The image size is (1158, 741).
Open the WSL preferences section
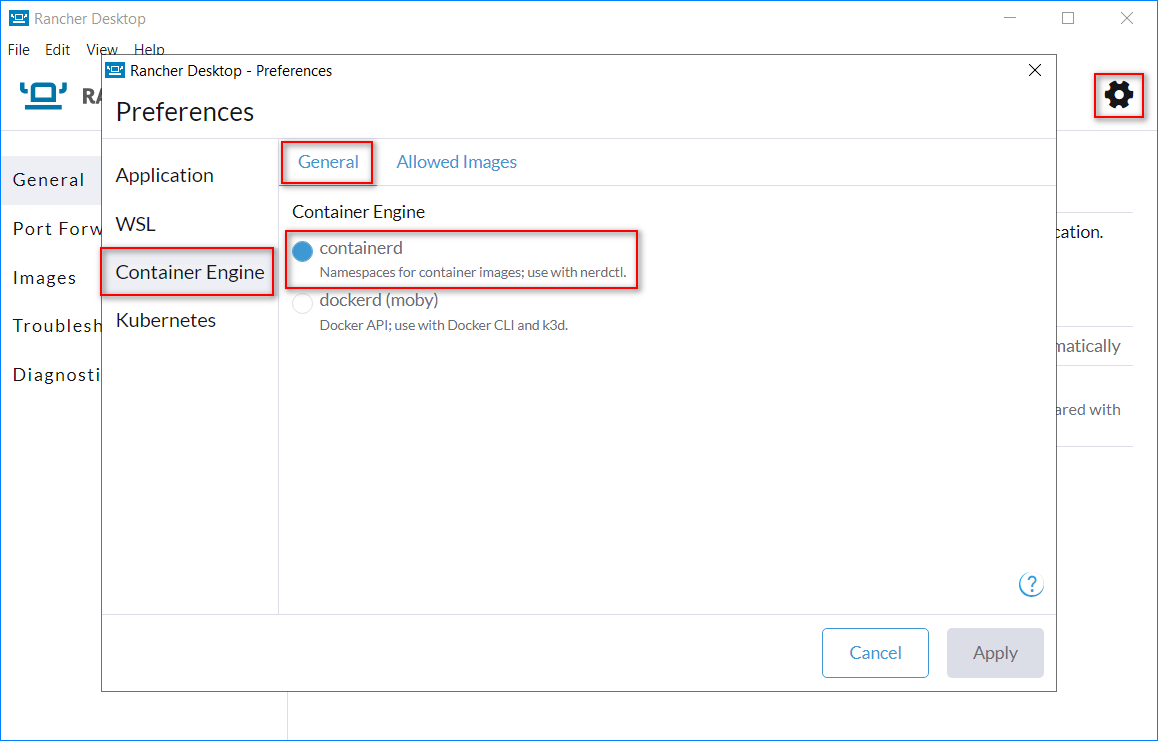(136, 224)
